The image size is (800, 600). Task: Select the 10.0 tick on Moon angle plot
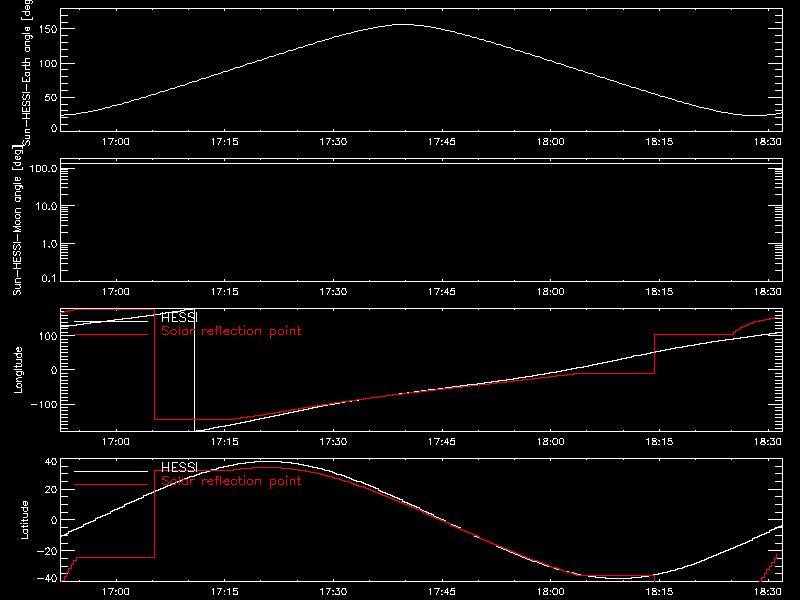click(x=46, y=206)
